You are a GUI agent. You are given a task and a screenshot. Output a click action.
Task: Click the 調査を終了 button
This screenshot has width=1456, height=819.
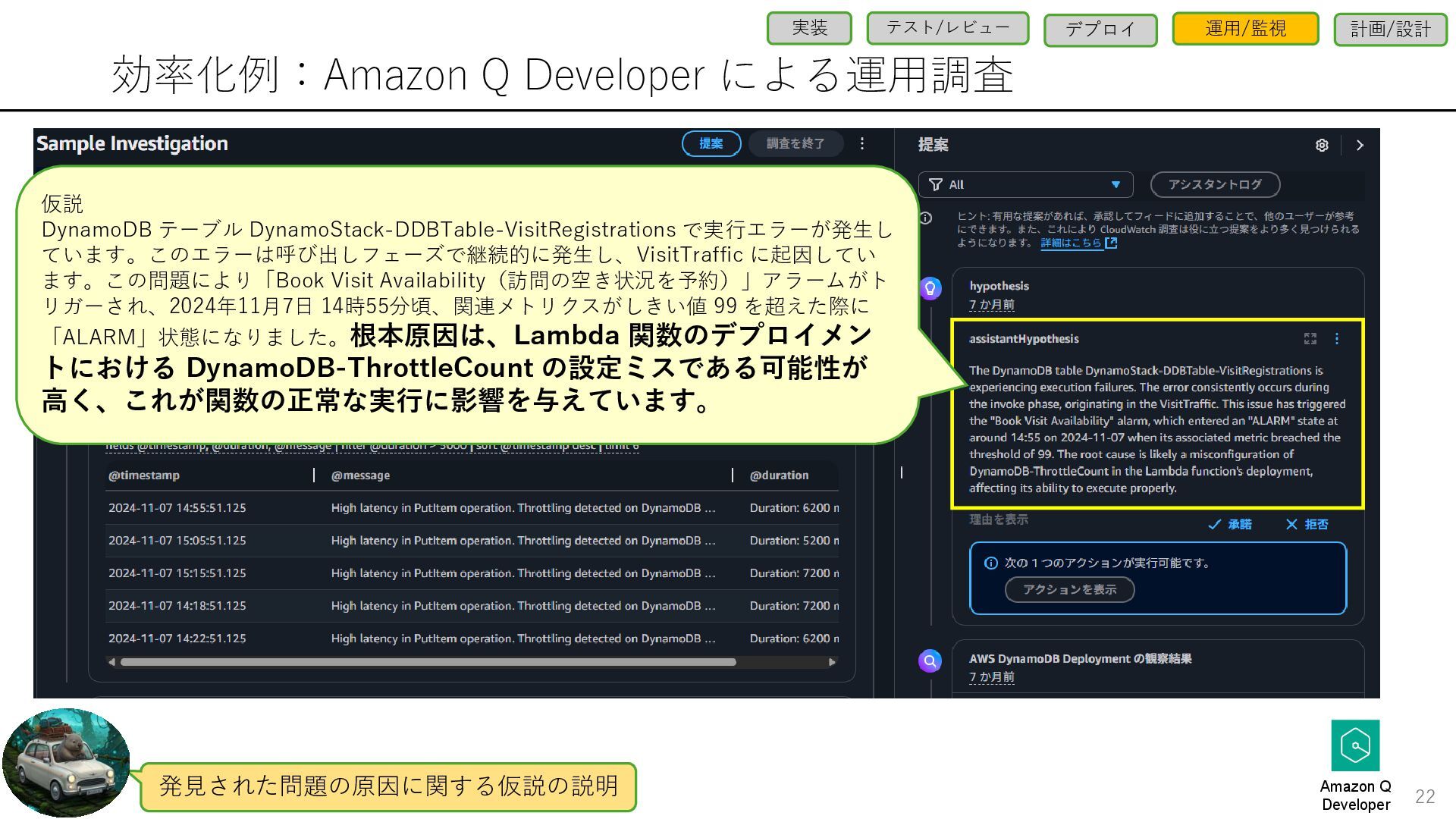(x=795, y=143)
